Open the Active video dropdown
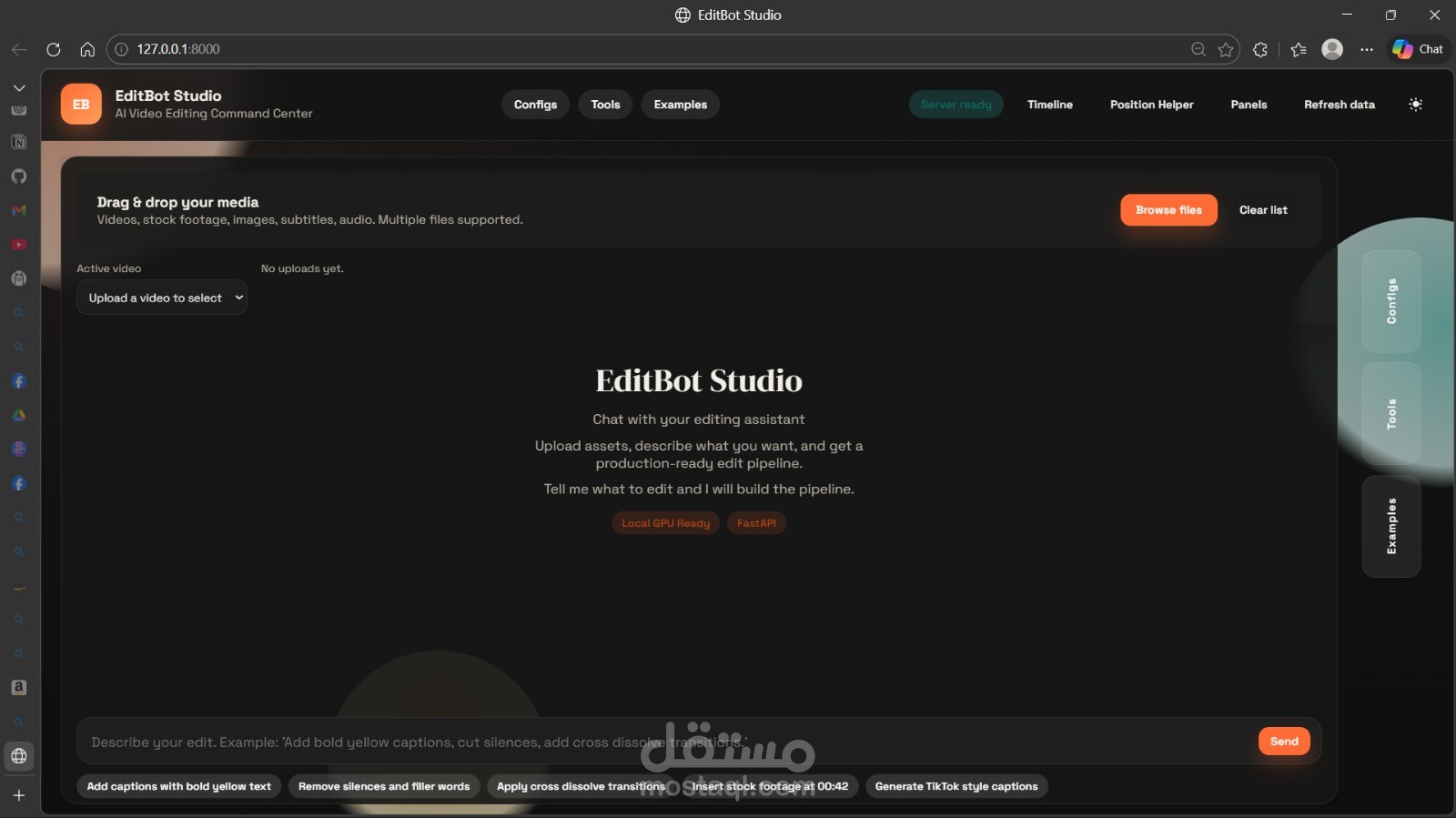The height and width of the screenshot is (818, 1456). [x=162, y=298]
